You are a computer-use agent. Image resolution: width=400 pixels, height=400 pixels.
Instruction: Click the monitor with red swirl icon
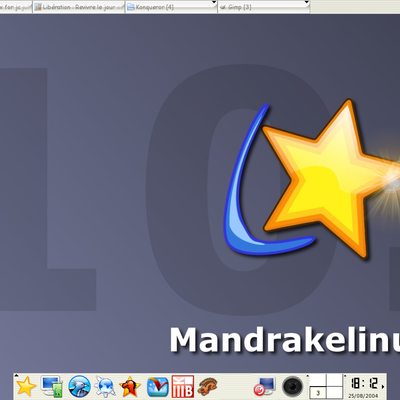point(264,386)
